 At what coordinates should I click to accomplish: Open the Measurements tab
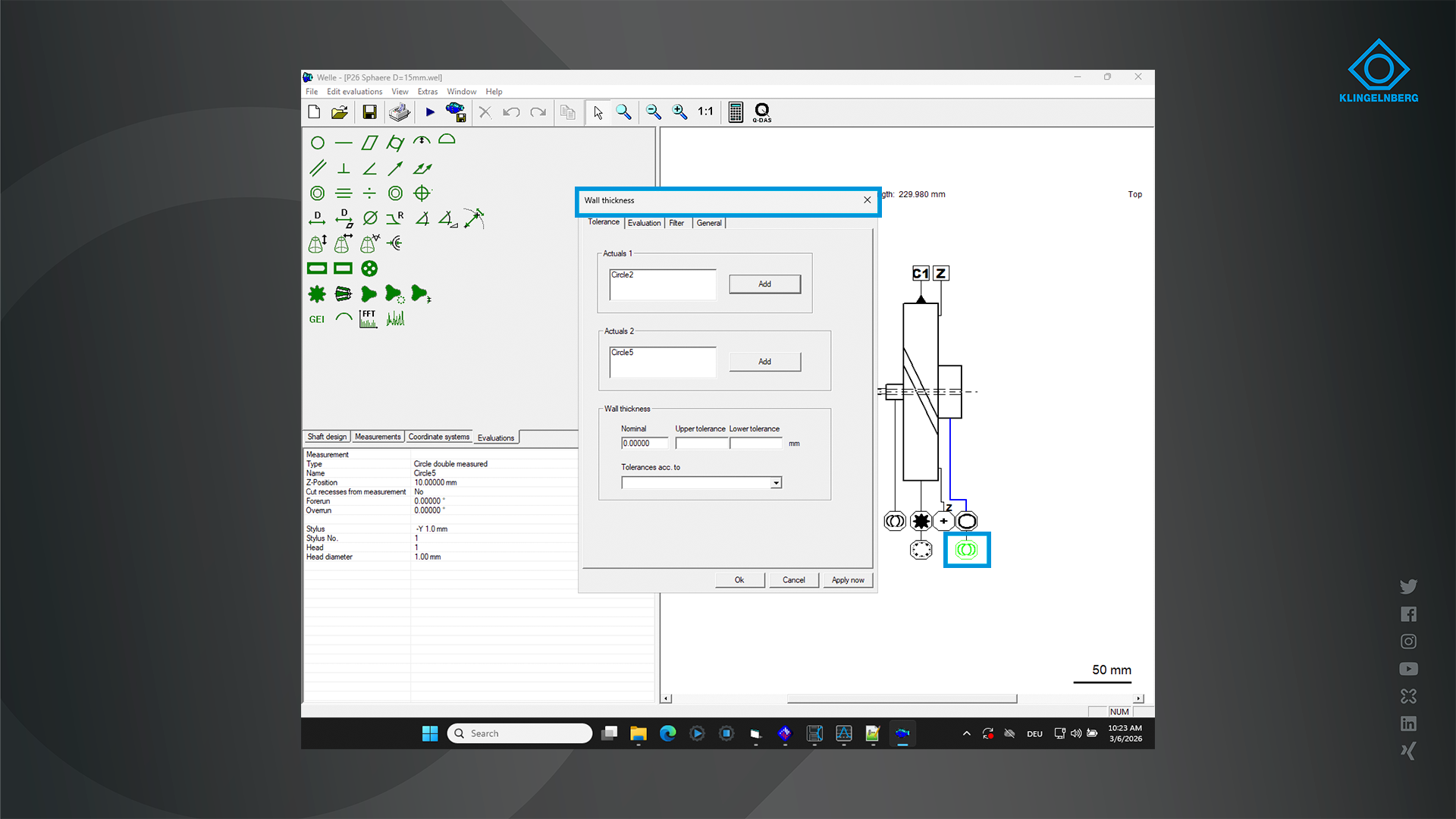(378, 437)
